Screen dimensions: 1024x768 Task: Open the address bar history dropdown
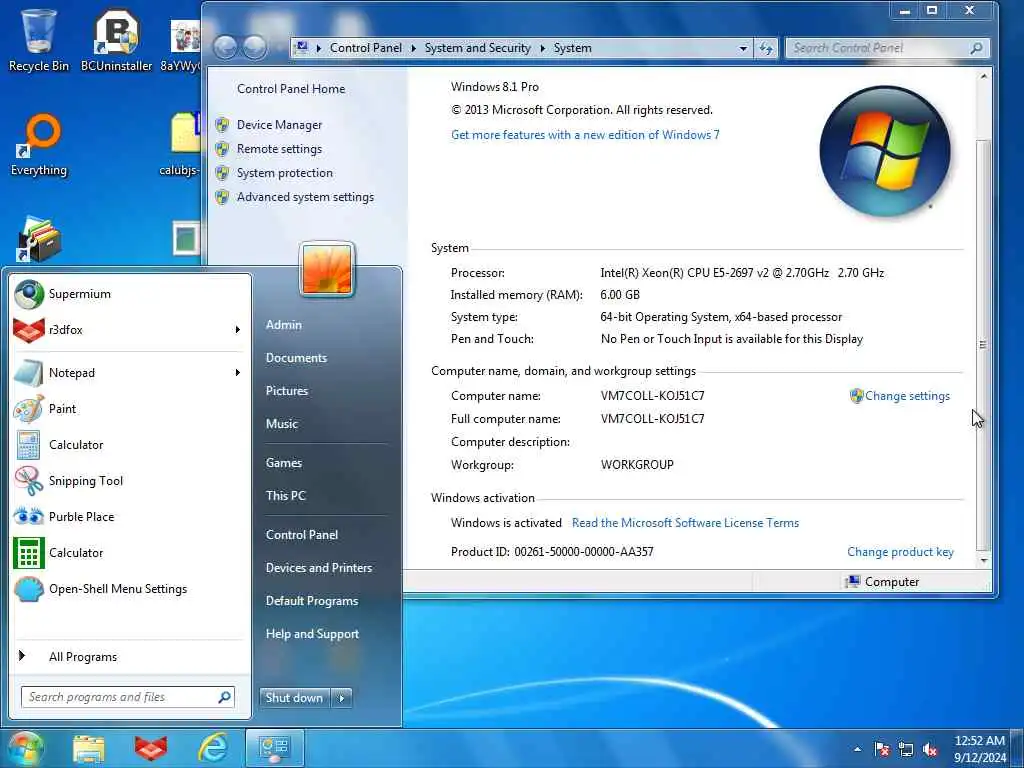coord(743,48)
